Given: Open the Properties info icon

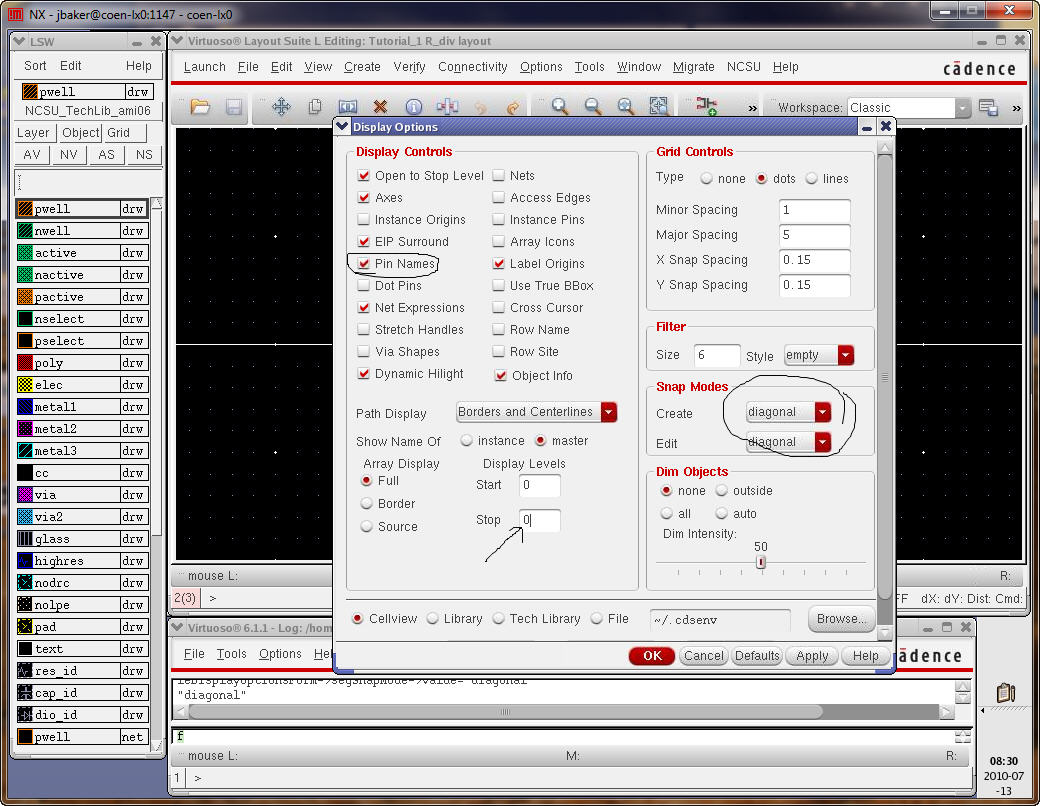Looking at the screenshot, I should click(x=413, y=107).
